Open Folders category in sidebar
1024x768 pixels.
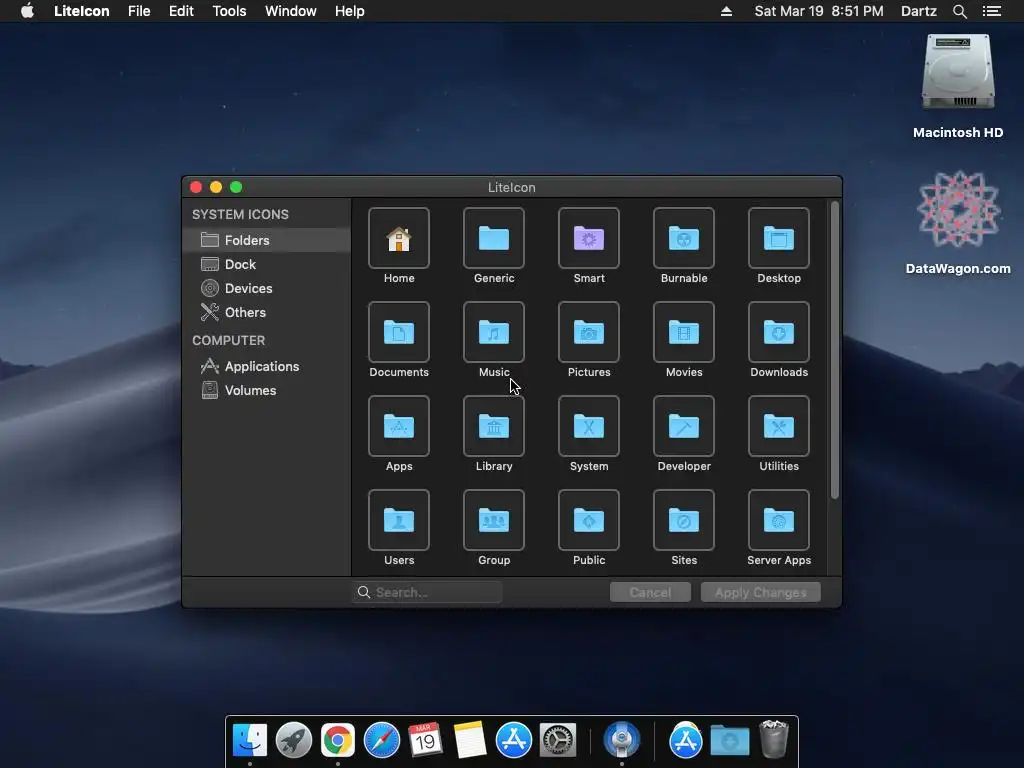(x=266, y=240)
